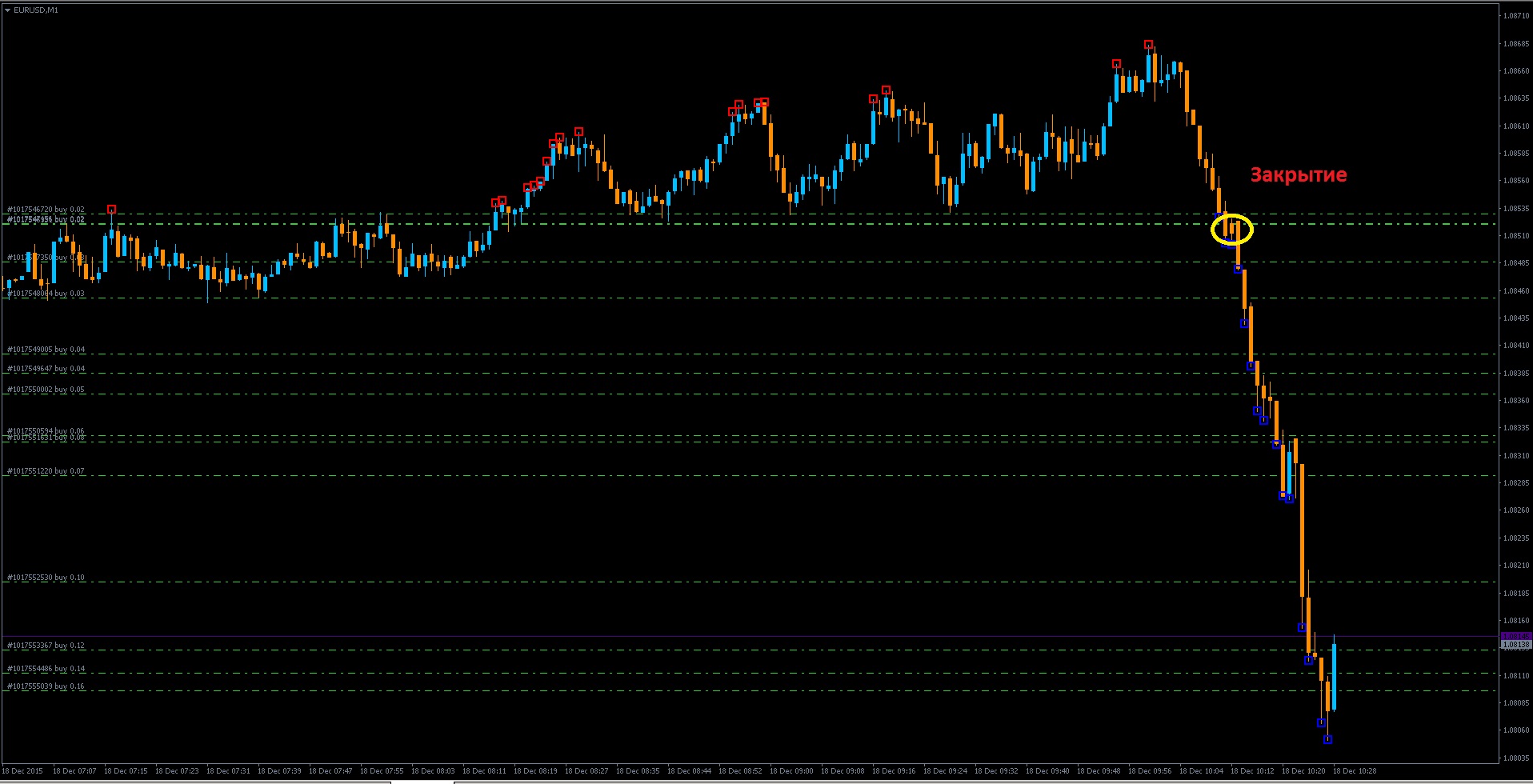Click time axis label 18 Dec 10:04
Screen dimensions: 1533x784
[1201, 772]
